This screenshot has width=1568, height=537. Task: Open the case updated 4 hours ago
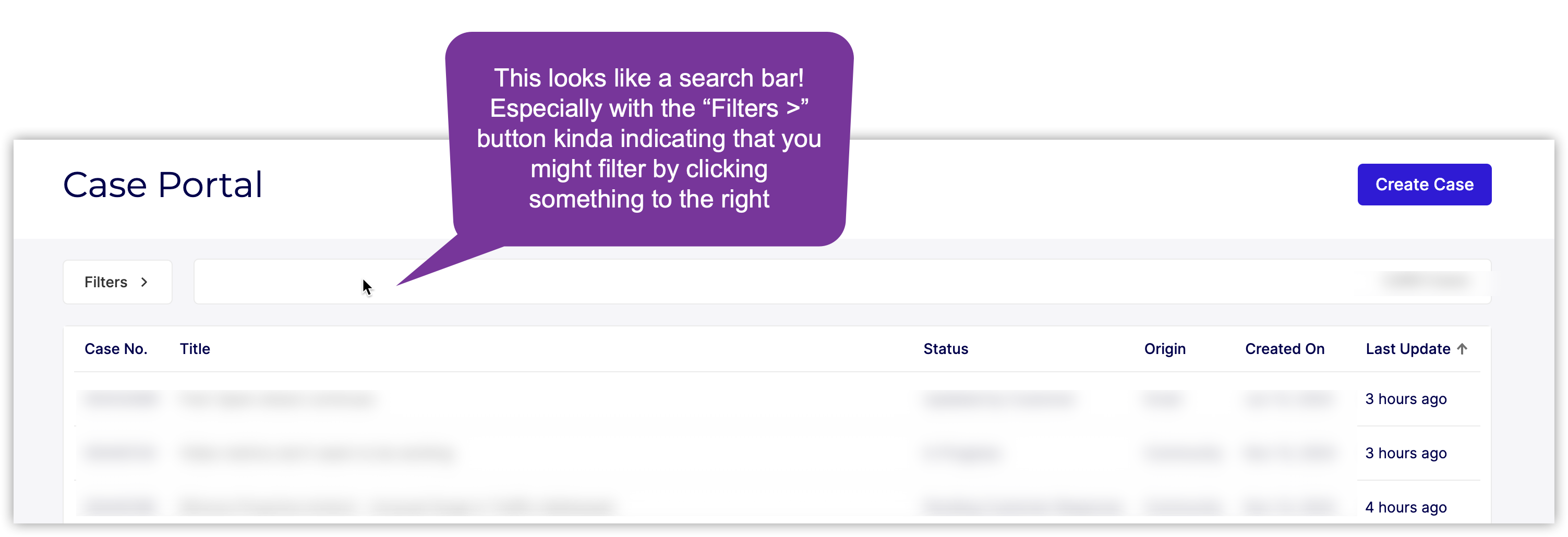(1405, 507)
